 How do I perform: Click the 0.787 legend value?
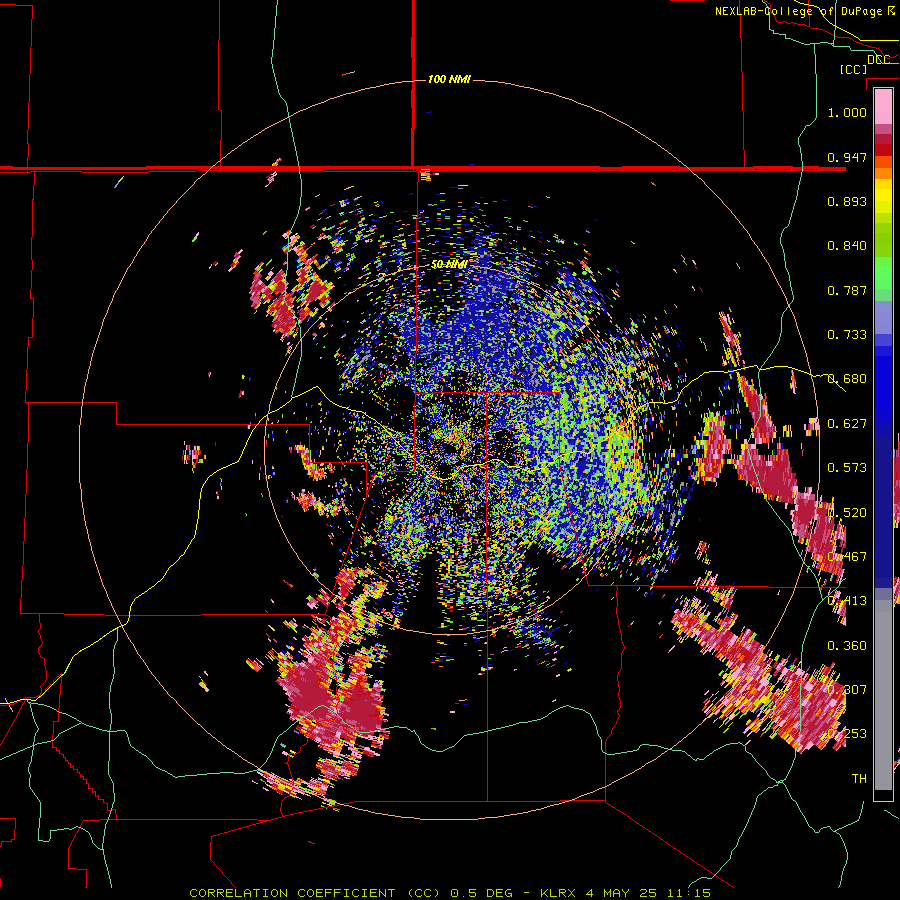[847, 290]
